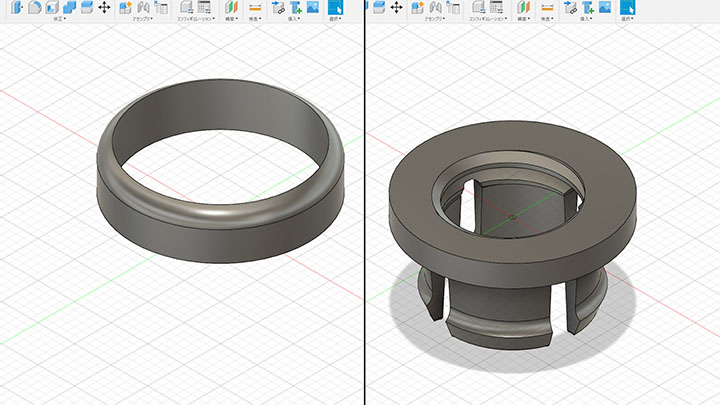Screen dimensions: 720x405
Task: Select Split Body tool in right window
Action: [x=378, y=7]
